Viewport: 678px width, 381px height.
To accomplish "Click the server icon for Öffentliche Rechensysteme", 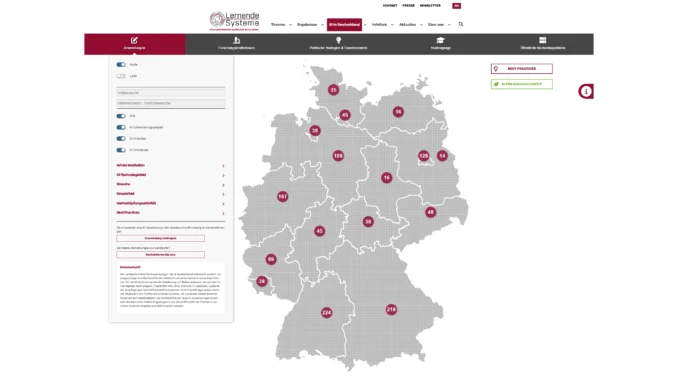I will coord(542,40).
